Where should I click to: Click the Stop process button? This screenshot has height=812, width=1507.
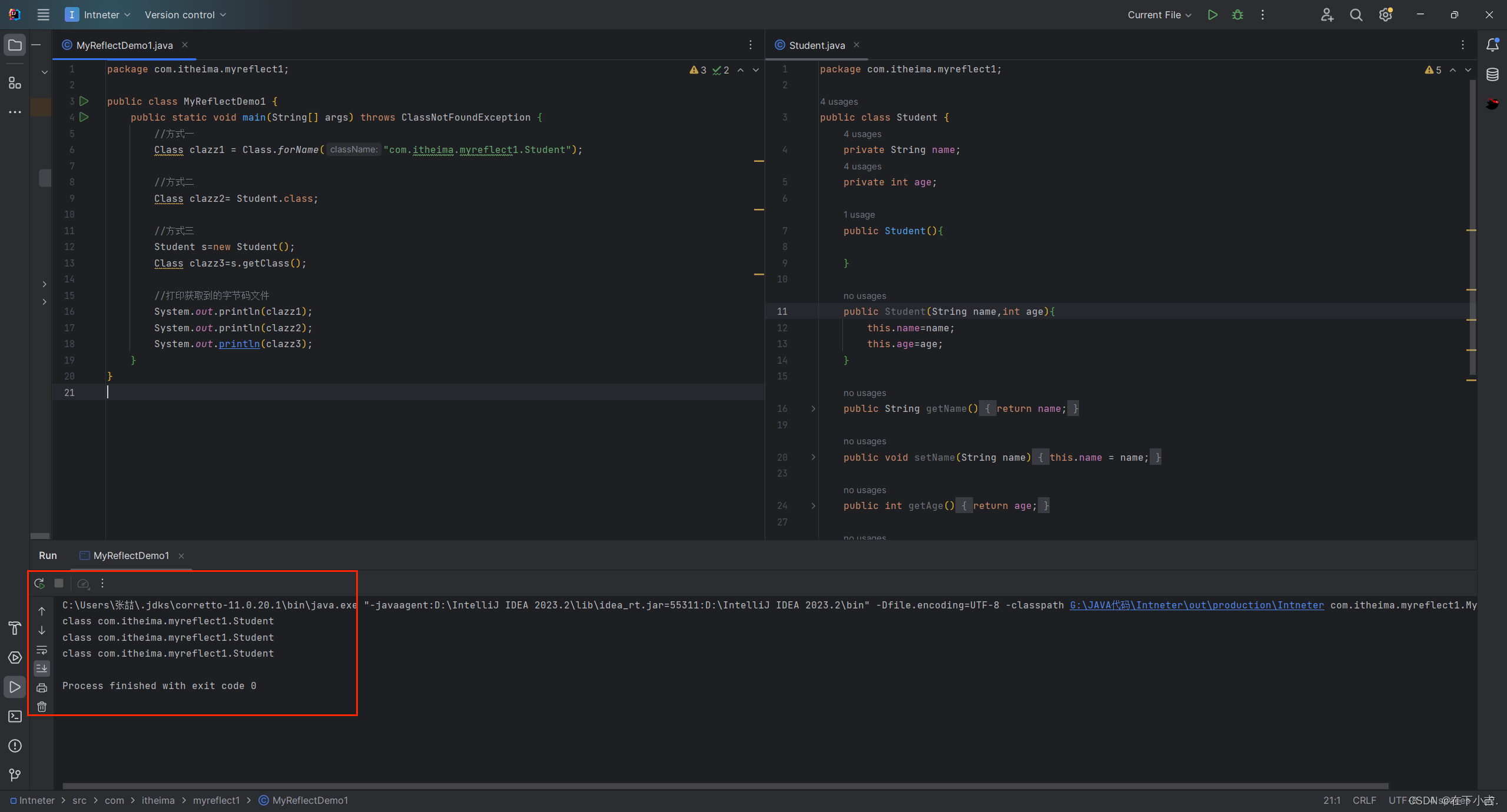coord(59,583)
